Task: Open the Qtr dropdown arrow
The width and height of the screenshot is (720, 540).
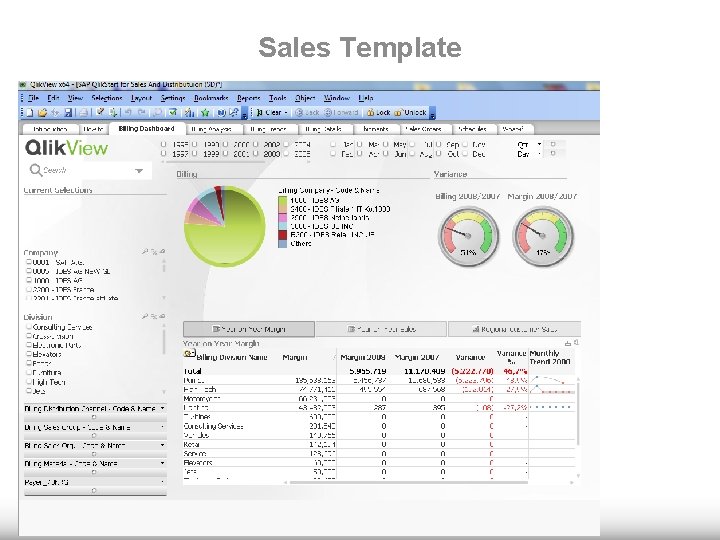Action: click(x=540, y=144)
